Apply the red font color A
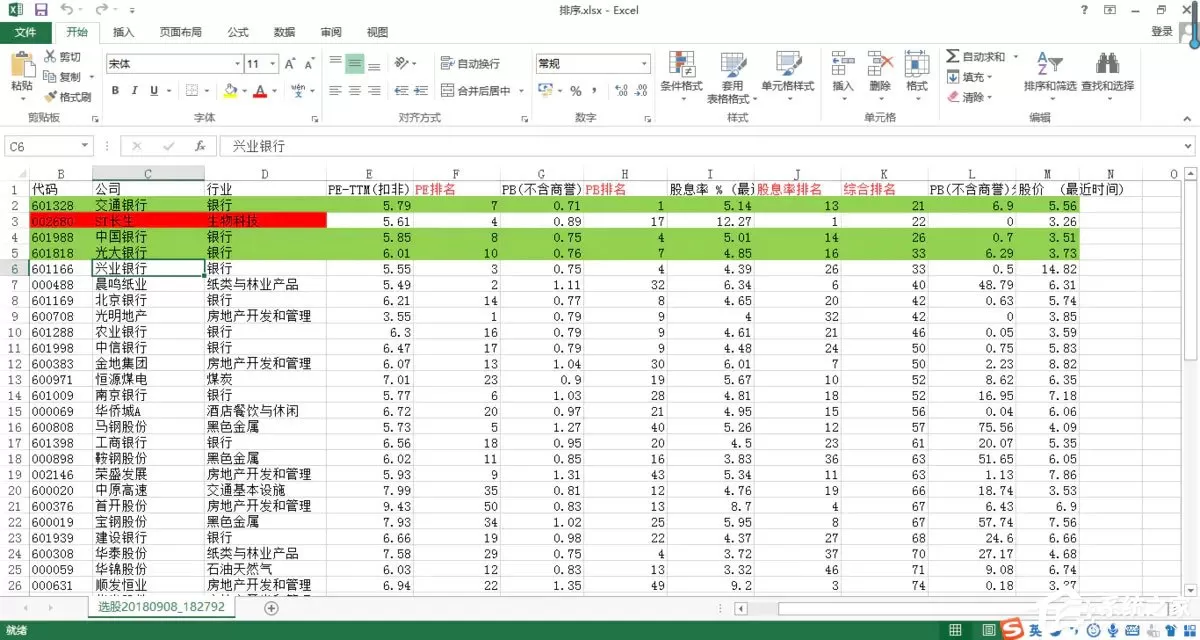Screen dimensions: 1200x640 pos(260,91)
